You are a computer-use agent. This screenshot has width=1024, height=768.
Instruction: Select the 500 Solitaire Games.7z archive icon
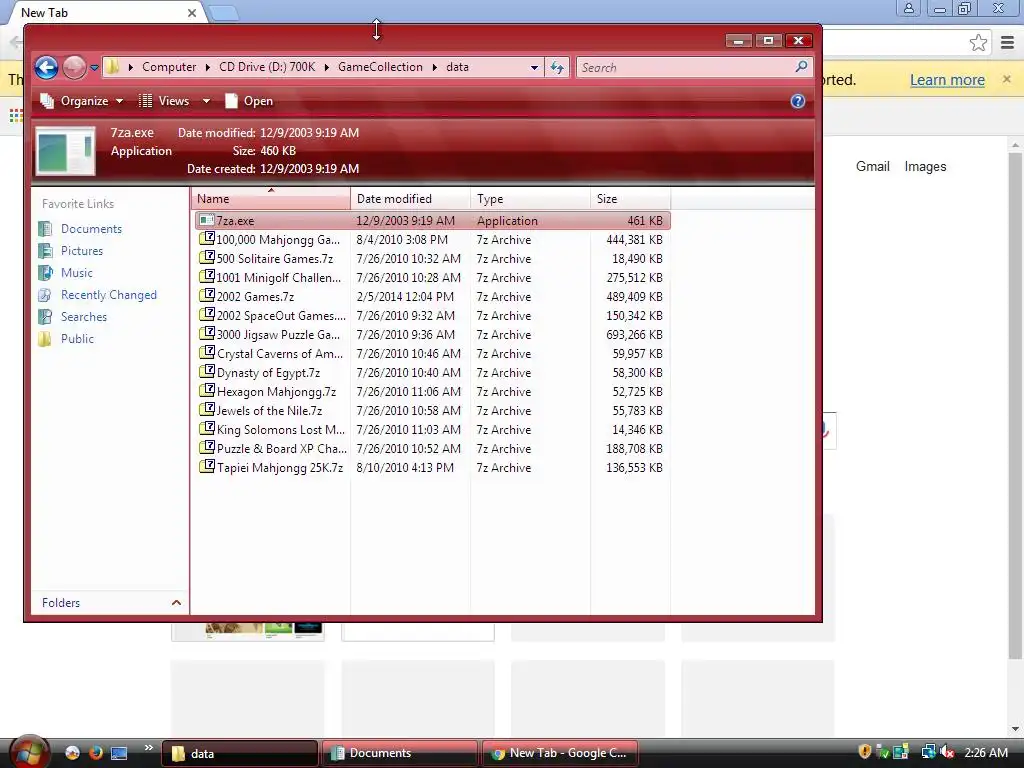pyautogui.click(x=206, y=258)
